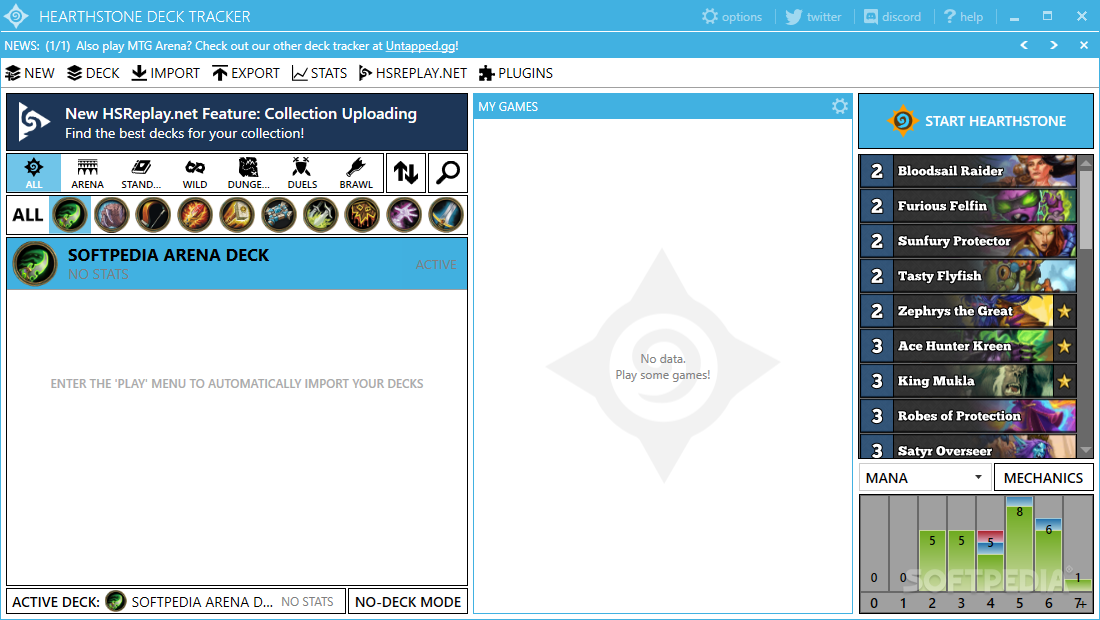The image size is (1100, 620).
Task: Show ALL deck types tab
Action: (34, 173)
